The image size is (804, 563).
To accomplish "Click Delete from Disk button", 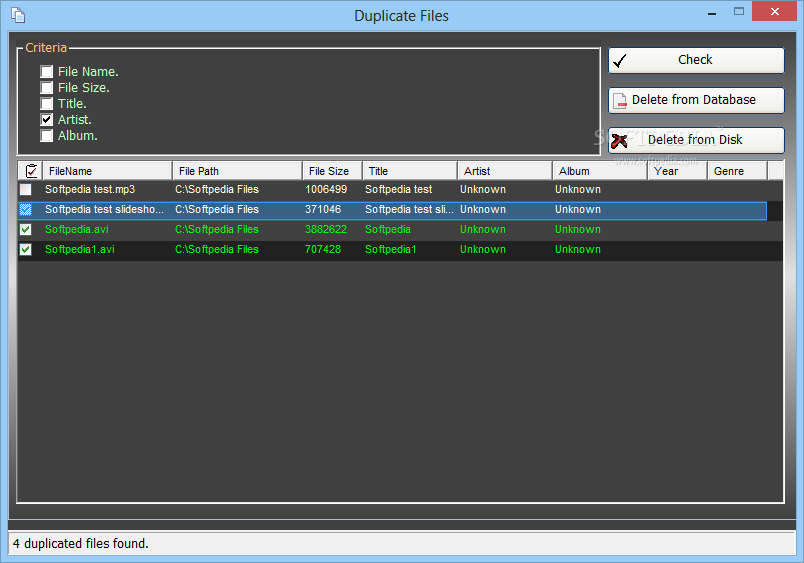I will [696, 140].
